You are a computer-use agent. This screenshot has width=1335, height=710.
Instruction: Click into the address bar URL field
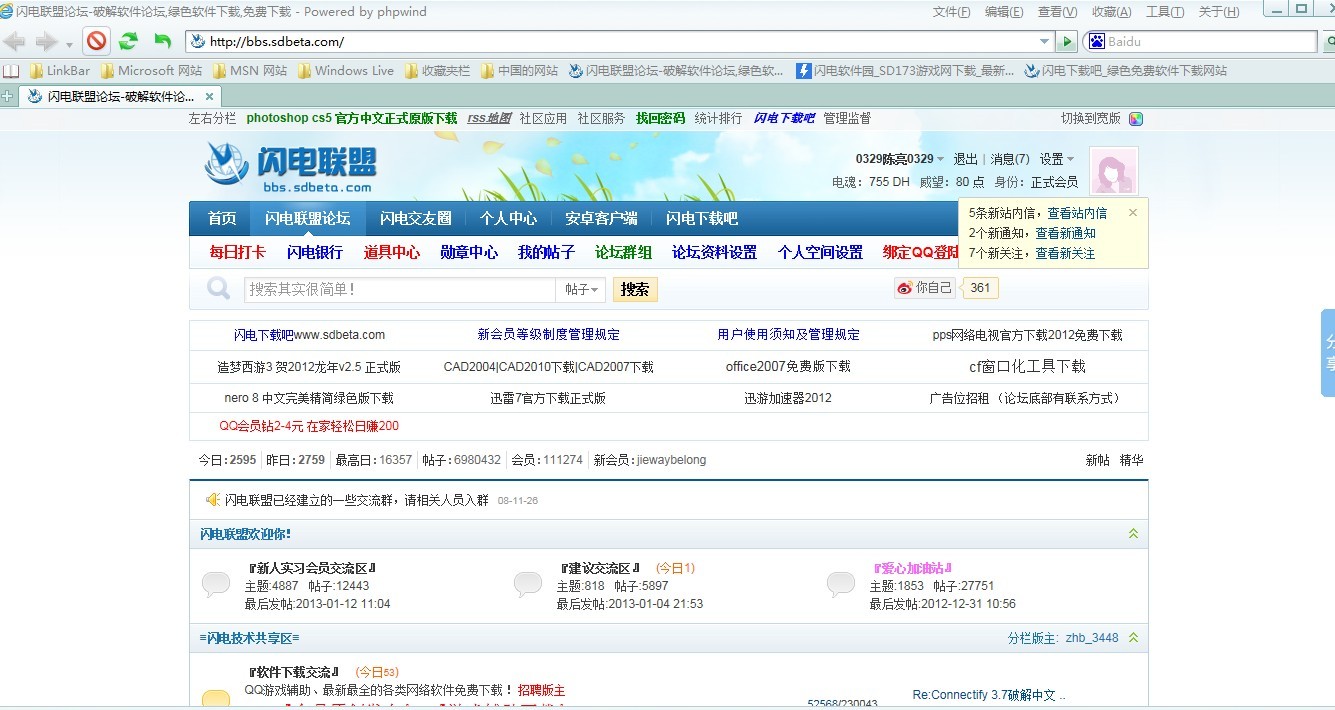pos(620,42)
